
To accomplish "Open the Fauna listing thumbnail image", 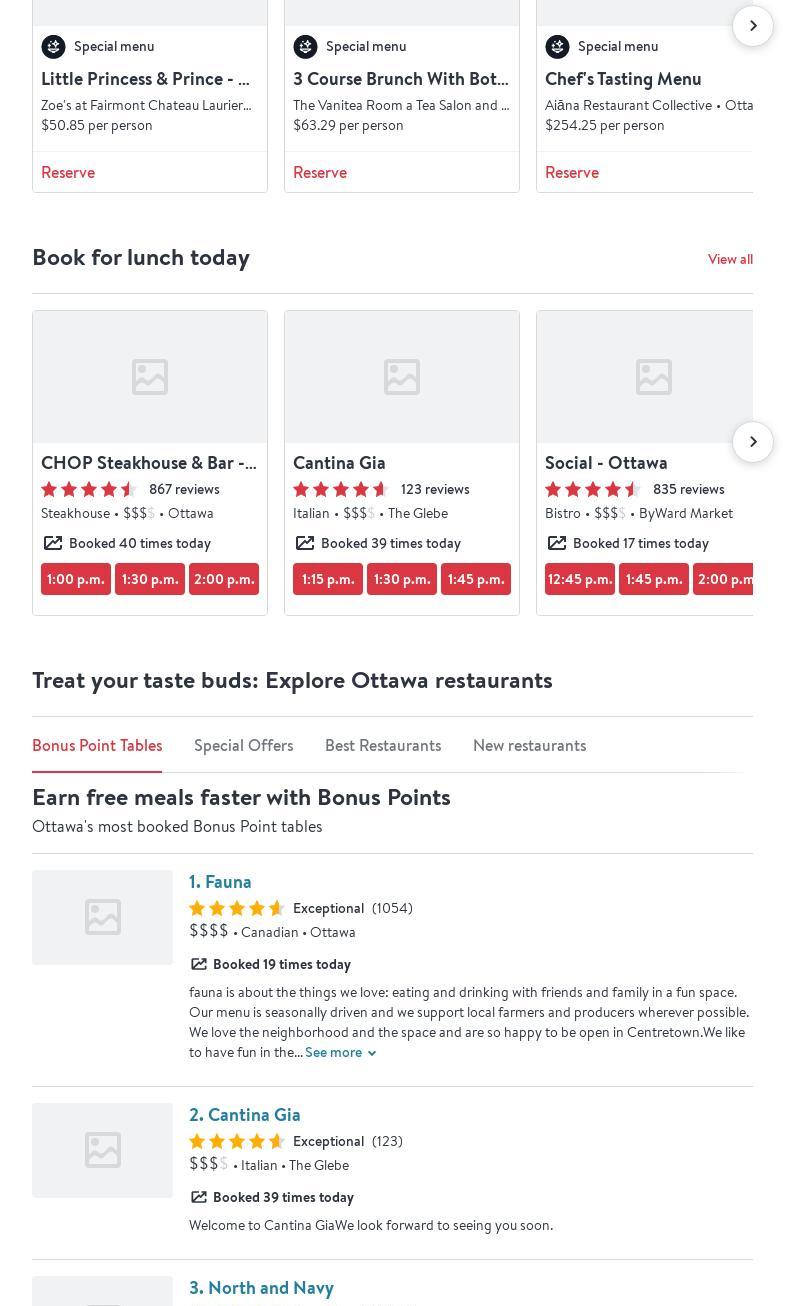I will coord(102,917).
